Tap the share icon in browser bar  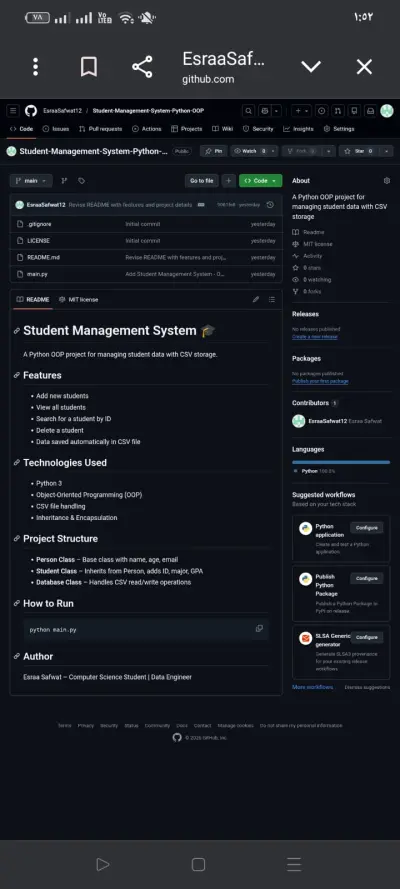[142, 67]
